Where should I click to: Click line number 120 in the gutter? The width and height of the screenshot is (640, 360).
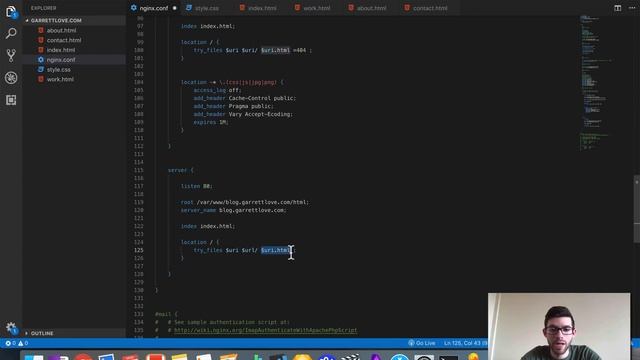click(139, 210)
